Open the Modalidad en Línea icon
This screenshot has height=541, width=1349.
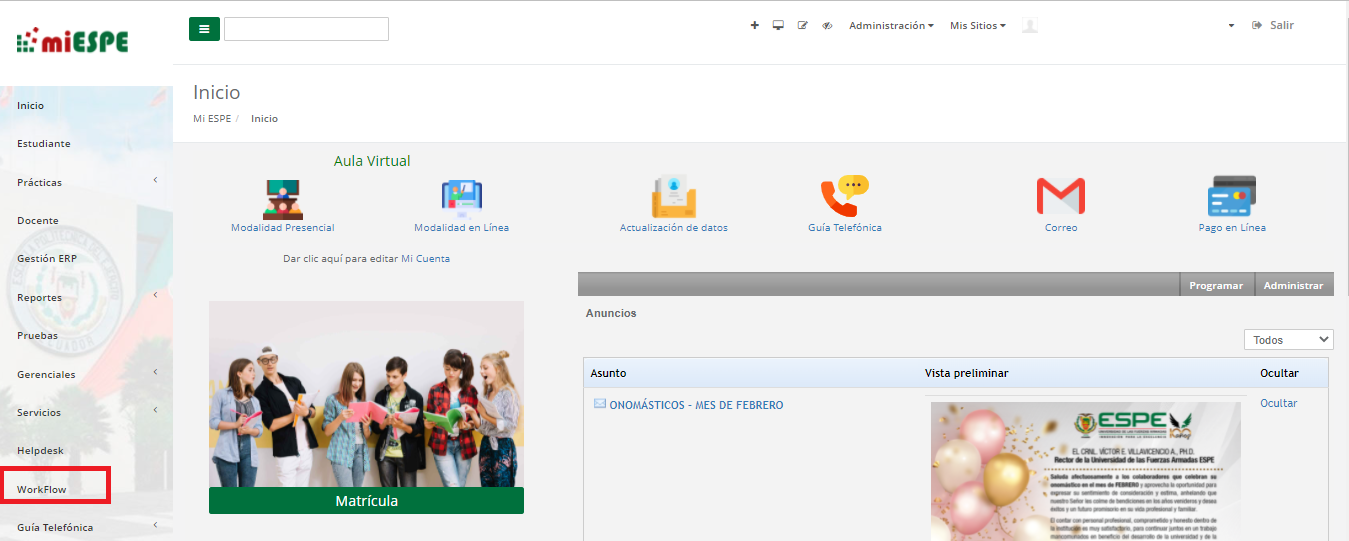461,199
